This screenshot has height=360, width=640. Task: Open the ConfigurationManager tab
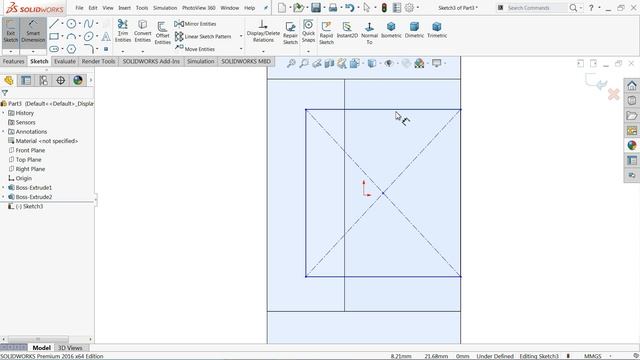[43, 80]
